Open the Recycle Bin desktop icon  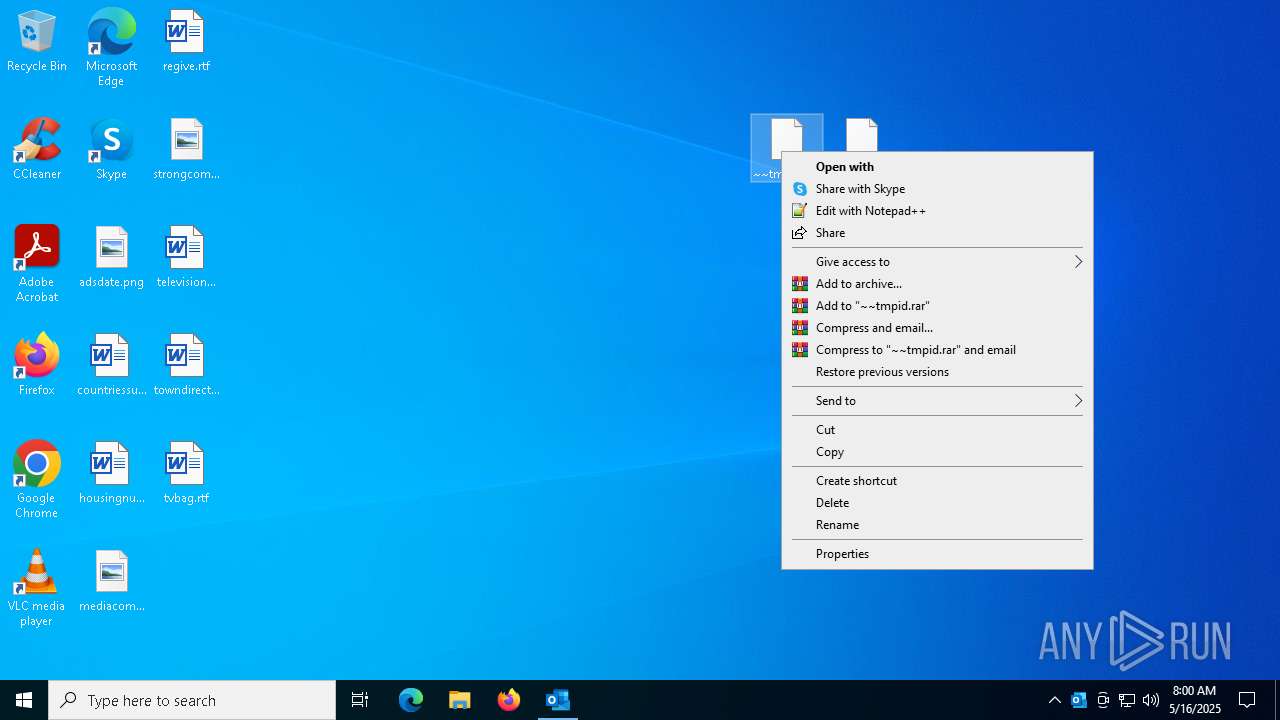pyautogui.click(x=37, y=42)
